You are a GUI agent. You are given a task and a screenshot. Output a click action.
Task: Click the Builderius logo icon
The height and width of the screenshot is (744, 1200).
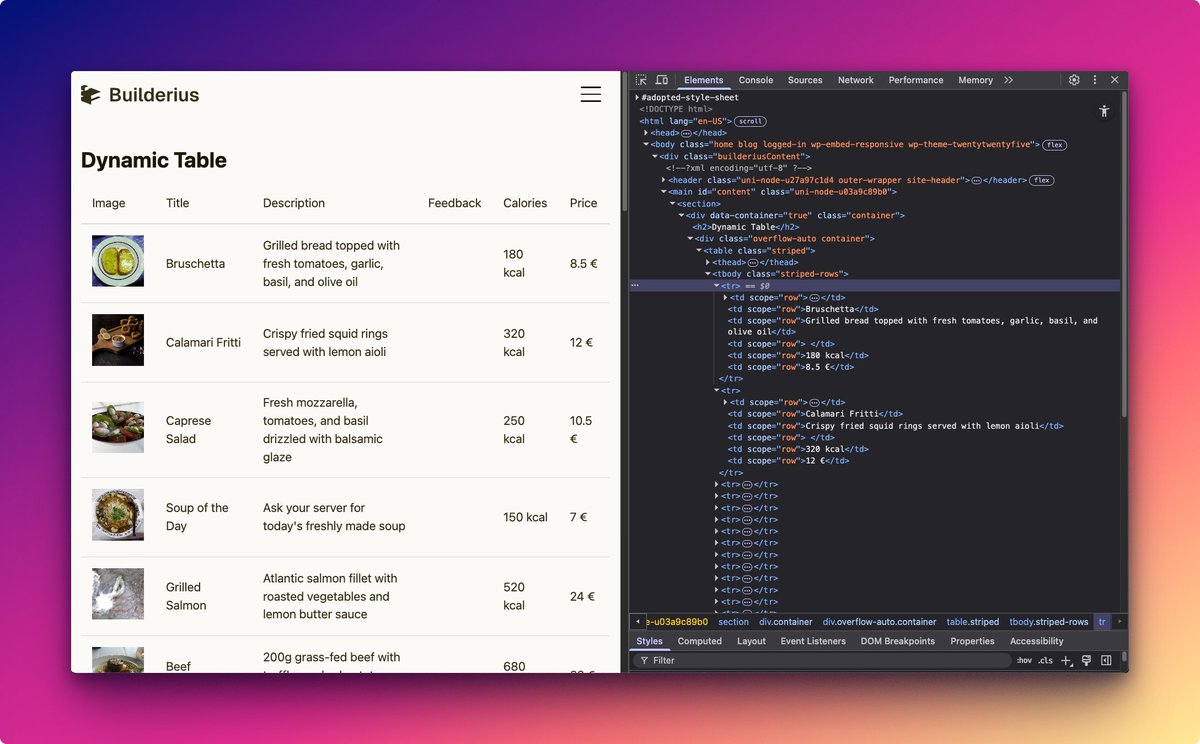tap(91, 95)
